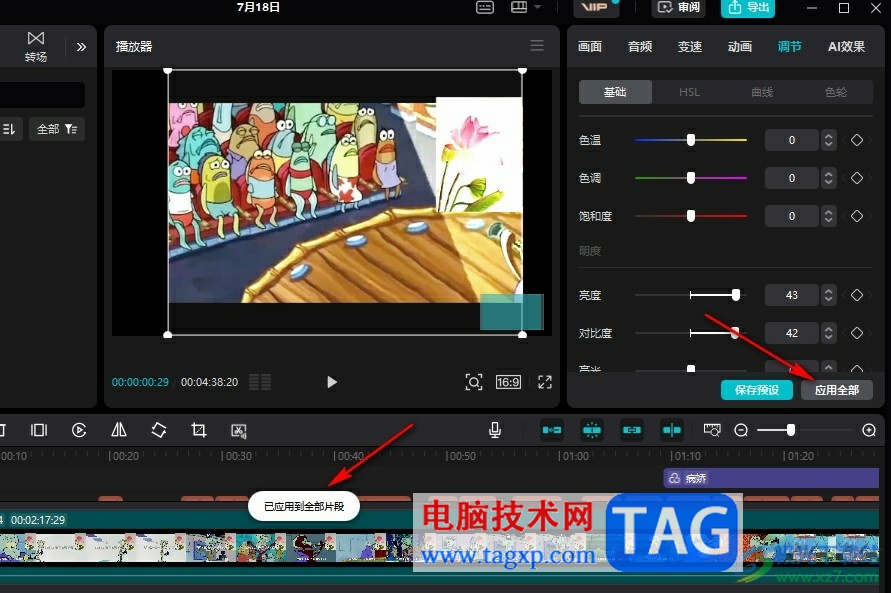Click the 饱和度 value field
This screenshot has width=891, height=593.
(x=792, y=216)
